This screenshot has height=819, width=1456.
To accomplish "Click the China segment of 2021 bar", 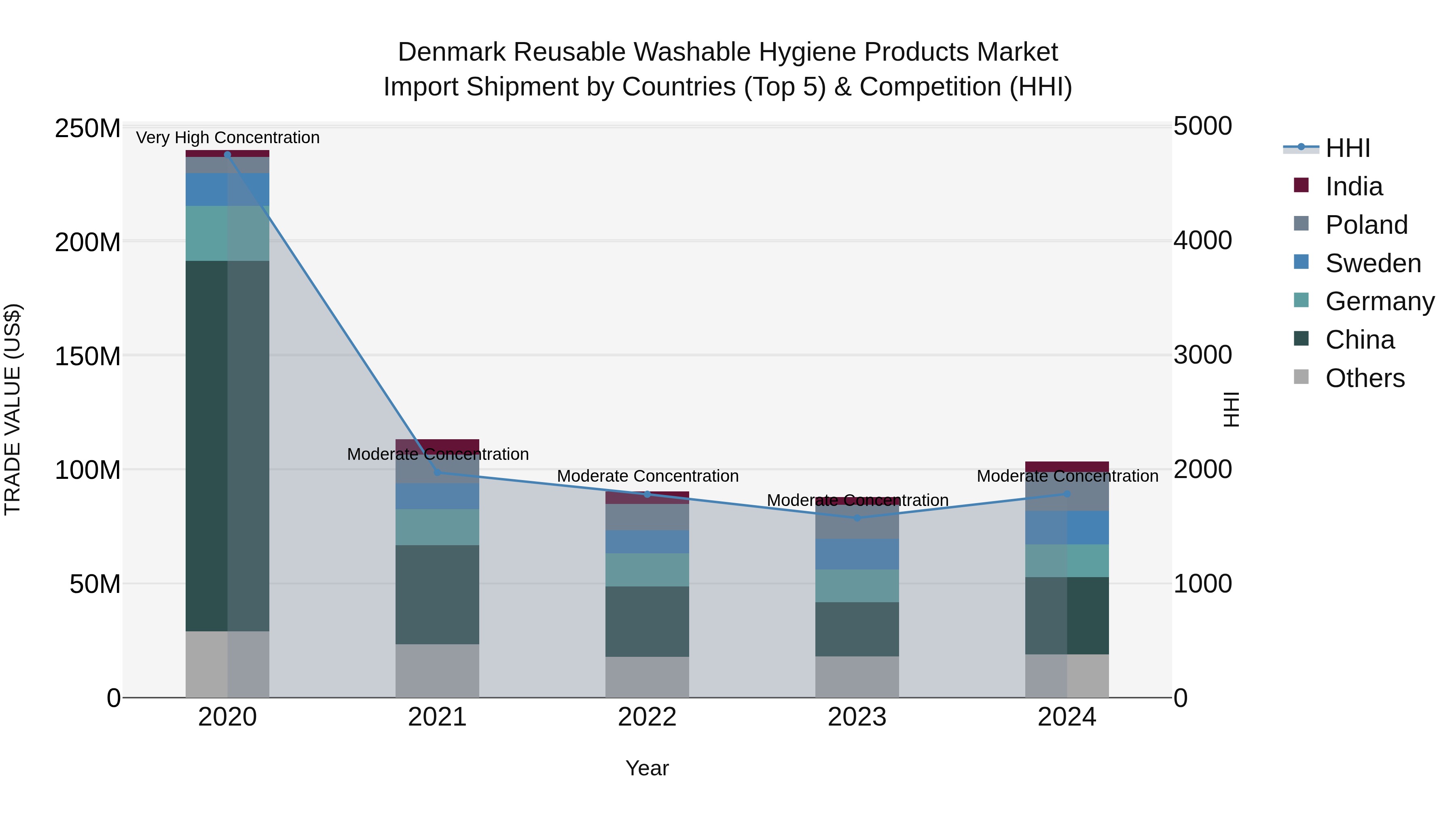I will (x=438, y=595).
